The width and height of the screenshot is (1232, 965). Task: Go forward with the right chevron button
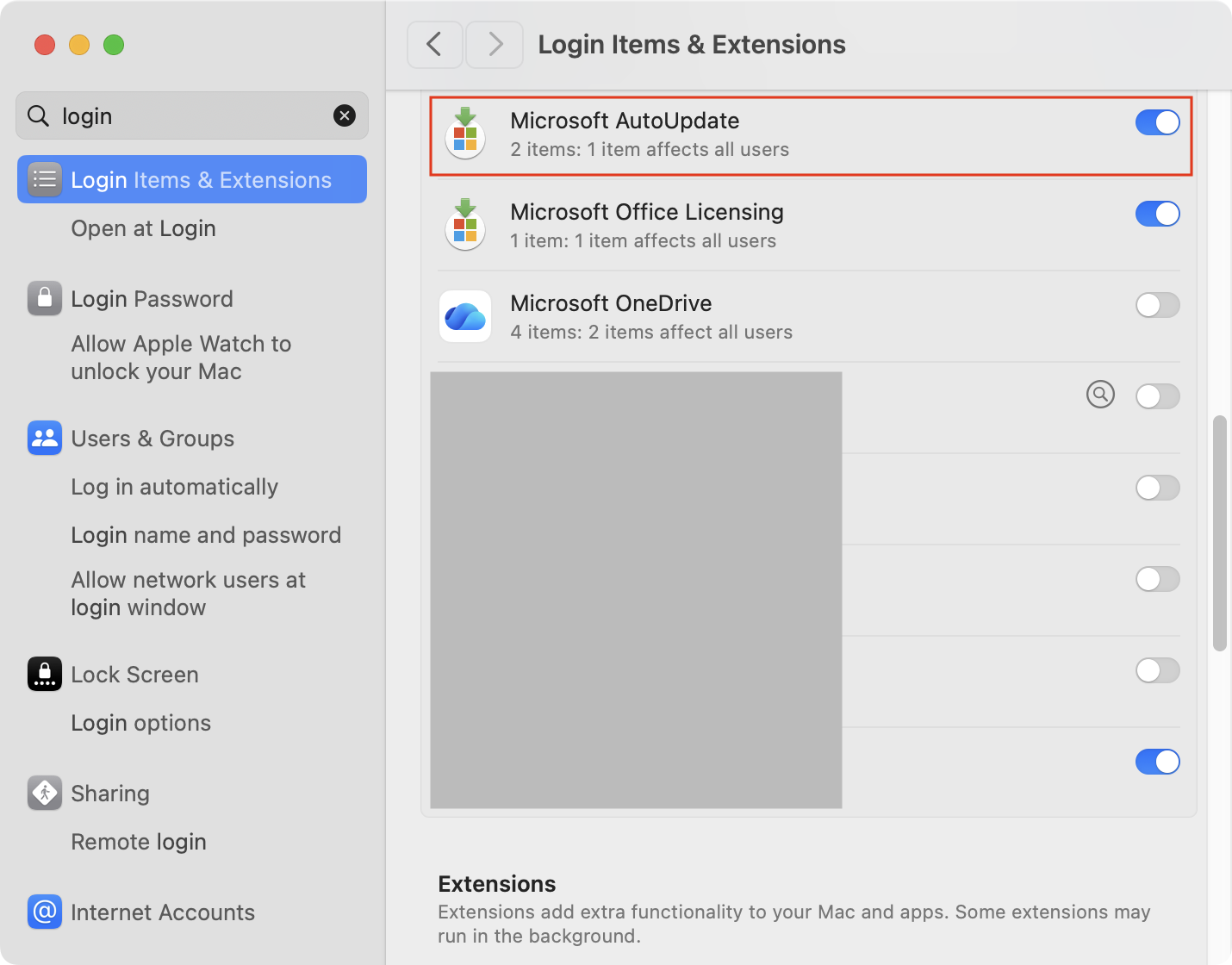click(x=495, y=45)
